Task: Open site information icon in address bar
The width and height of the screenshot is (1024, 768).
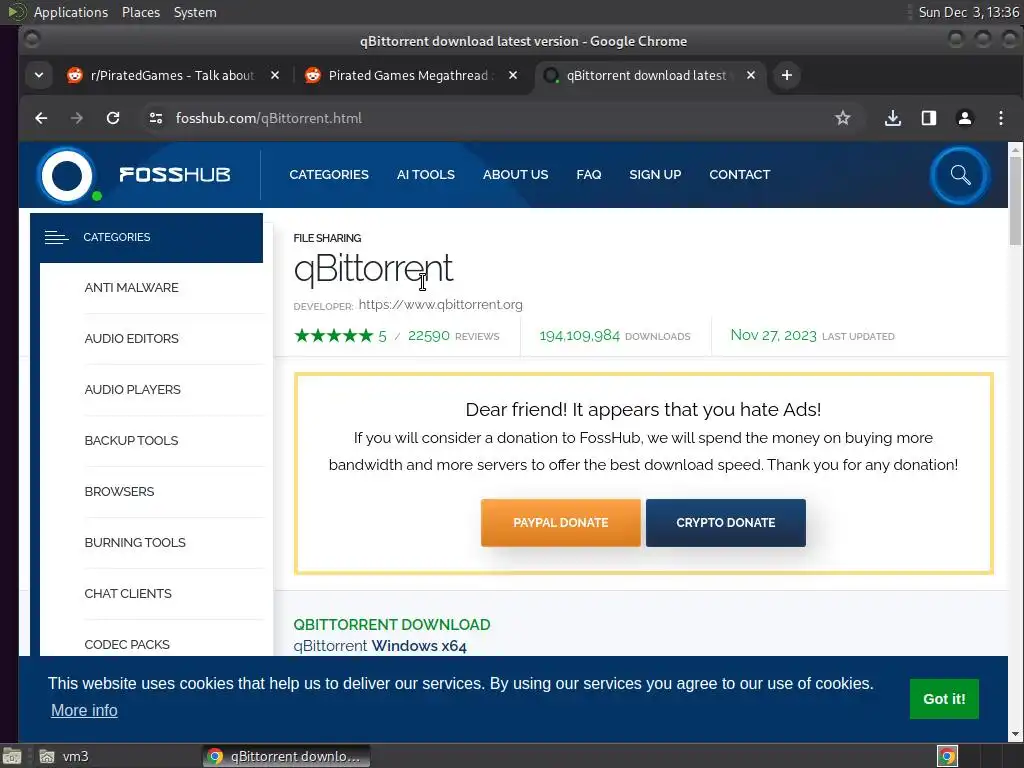Action: [155, 118]
